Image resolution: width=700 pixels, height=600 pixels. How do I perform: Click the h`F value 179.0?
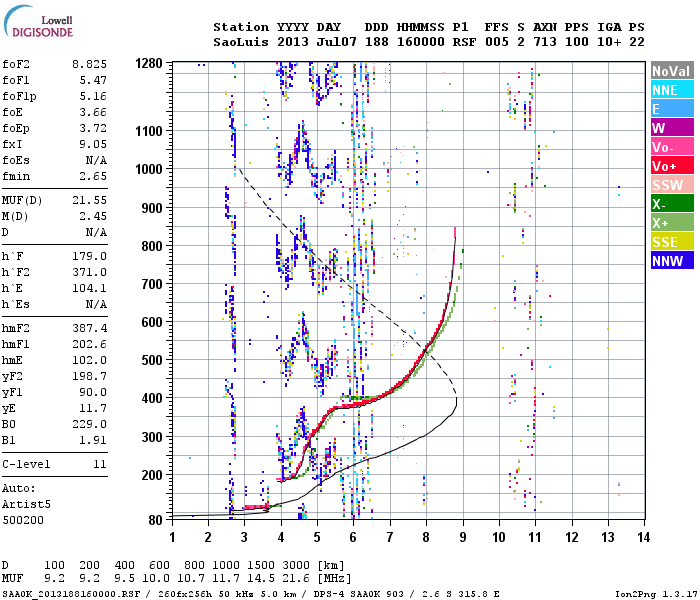(x=89, y=256)
